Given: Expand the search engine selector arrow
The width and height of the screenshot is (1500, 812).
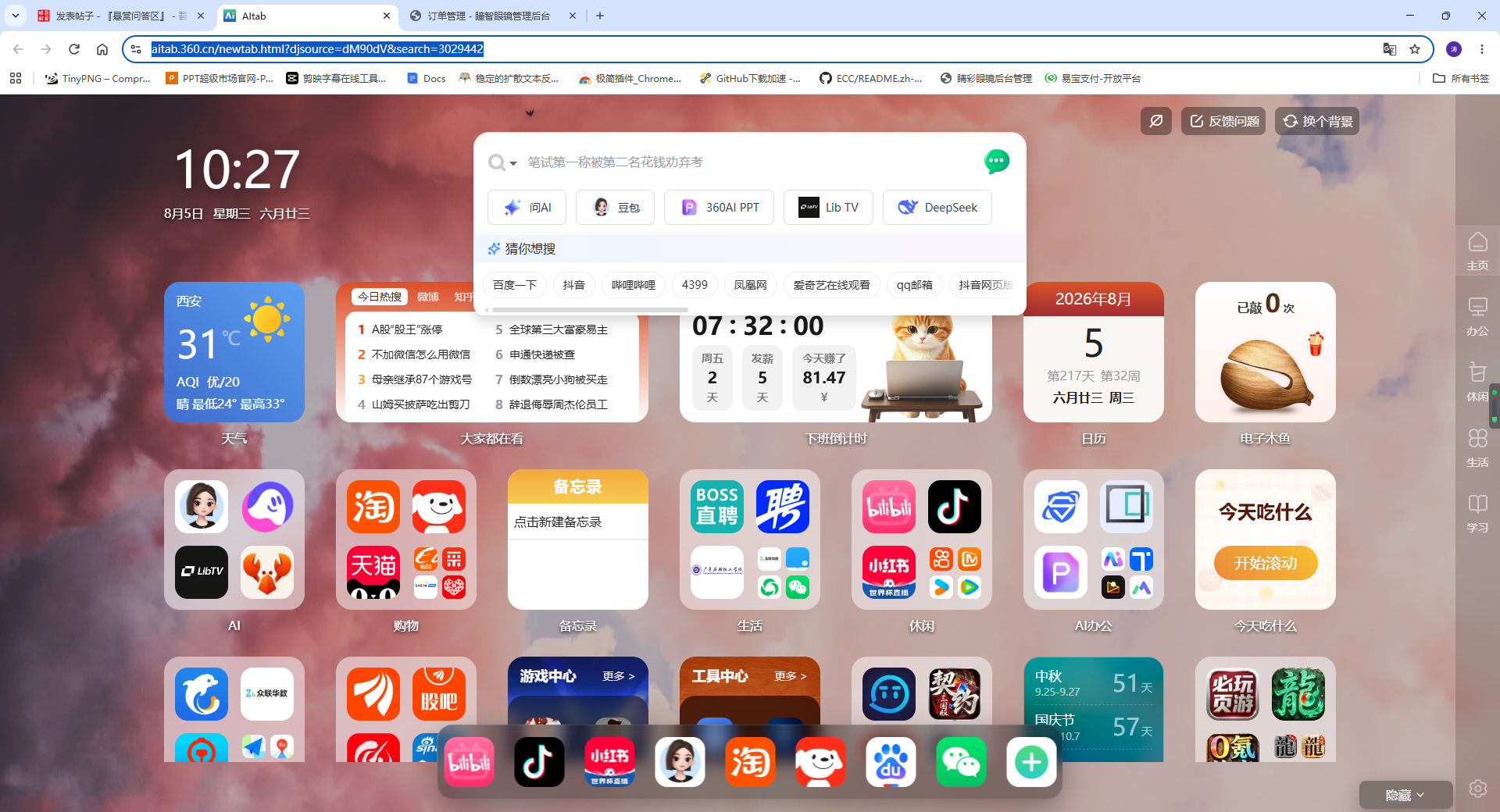Looking at the screenshot, I should (513, 163).
